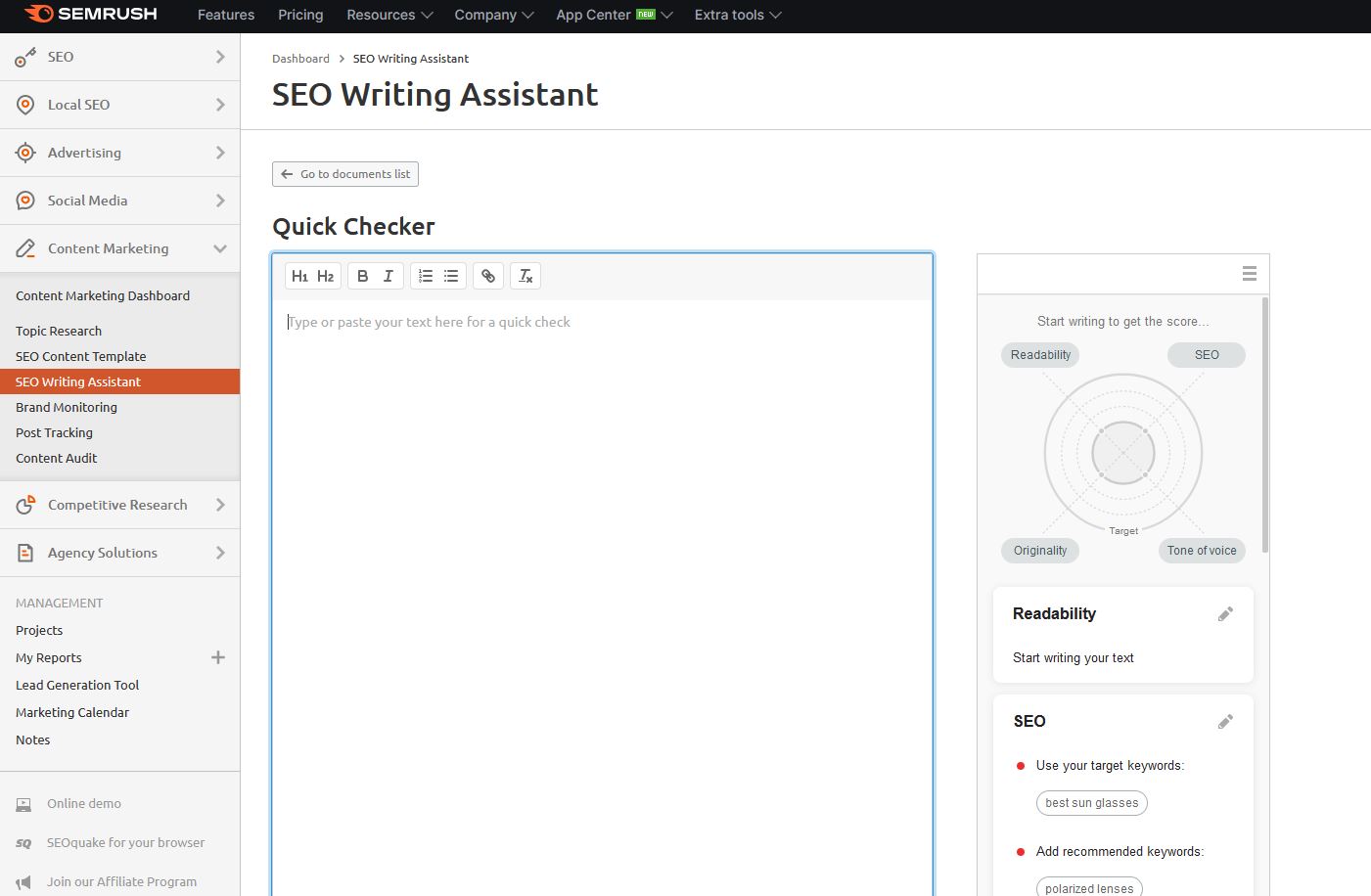This screenshot has width=1371, height=896.
Task: Click the Agency Solutions document icon
Action: (x=25, y=553)
